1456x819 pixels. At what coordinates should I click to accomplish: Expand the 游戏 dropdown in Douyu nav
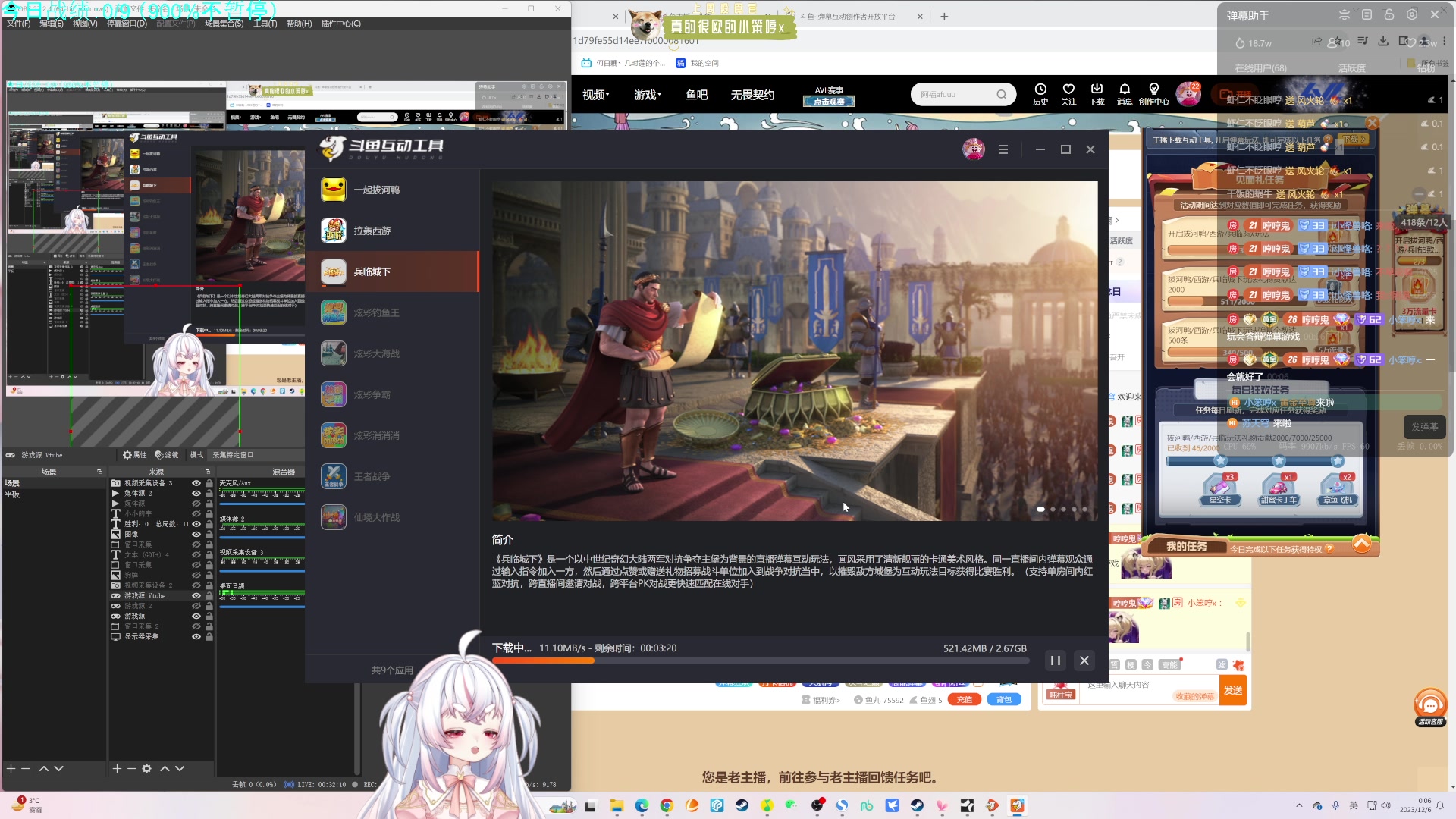click(648, 95)
